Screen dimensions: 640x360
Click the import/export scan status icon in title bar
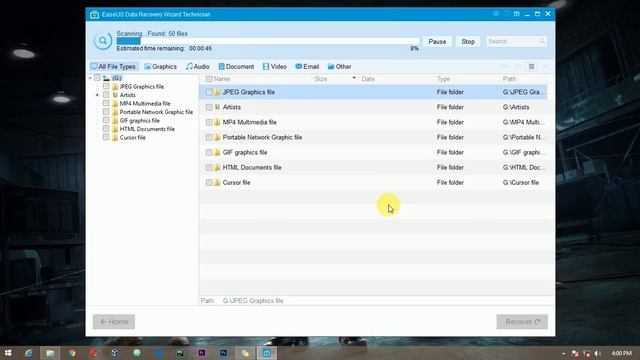click(x=517, y=14)
